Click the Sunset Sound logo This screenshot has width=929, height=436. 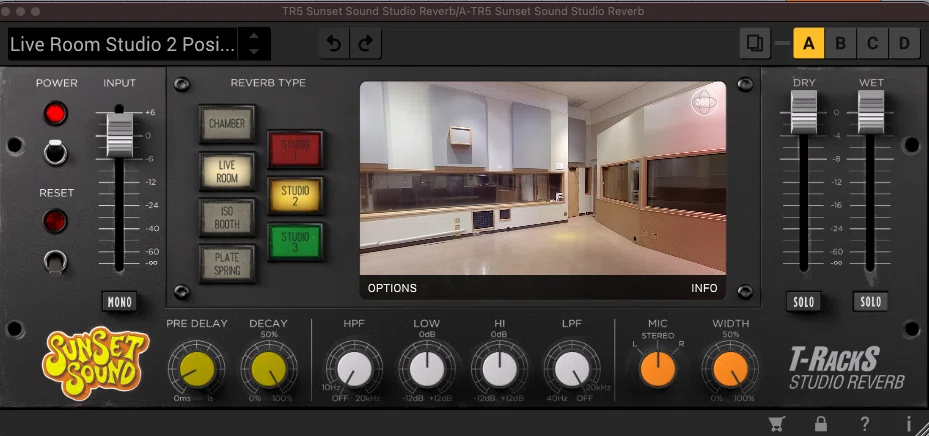pos(95,363)
